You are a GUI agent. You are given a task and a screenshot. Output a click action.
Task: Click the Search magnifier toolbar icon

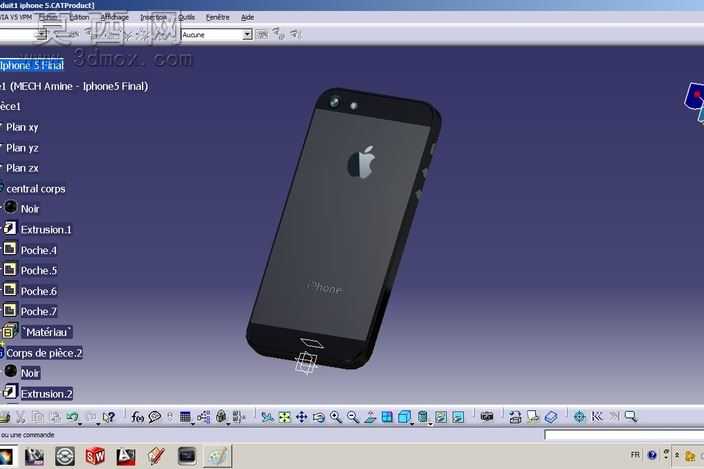coord(631,416)
